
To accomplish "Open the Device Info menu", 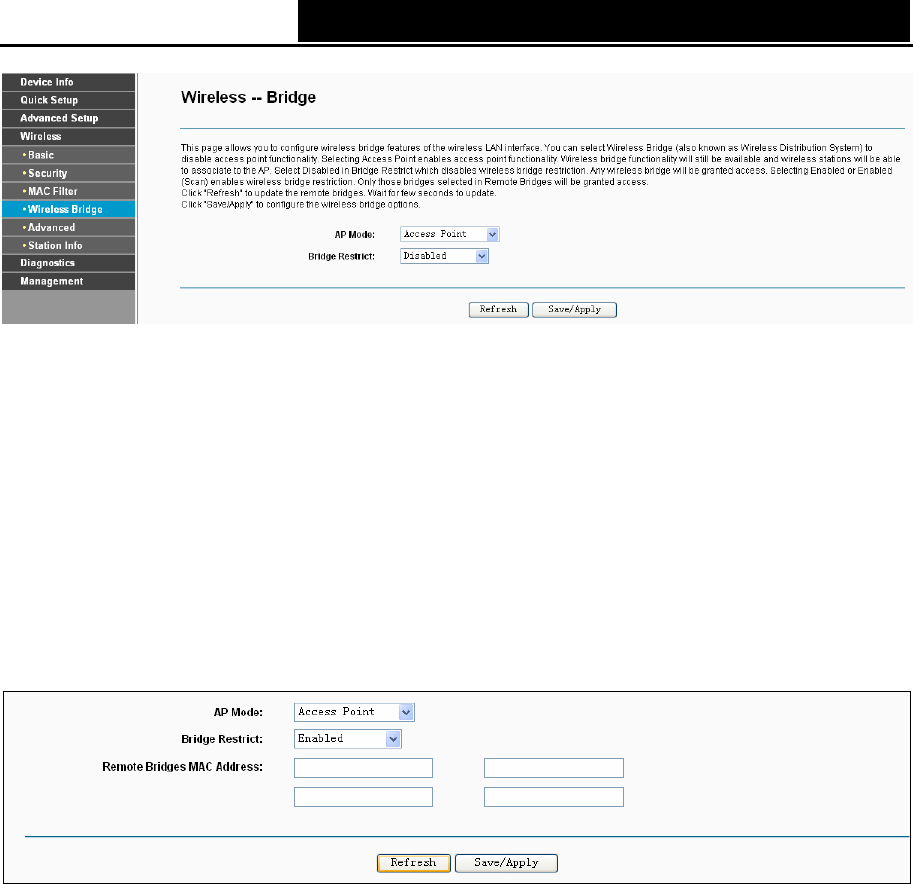I will click(x=68, y=82).
